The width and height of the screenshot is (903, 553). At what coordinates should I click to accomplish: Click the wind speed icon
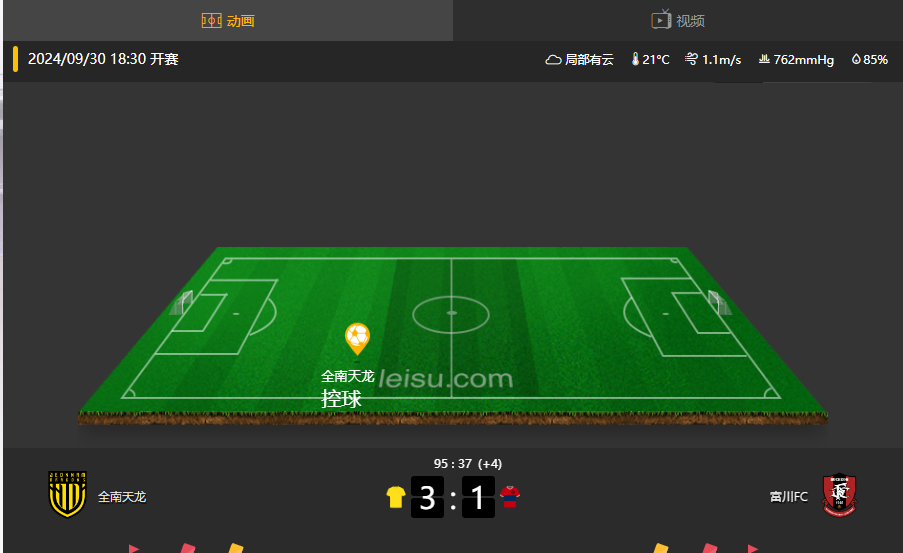[x=691, y=59]
